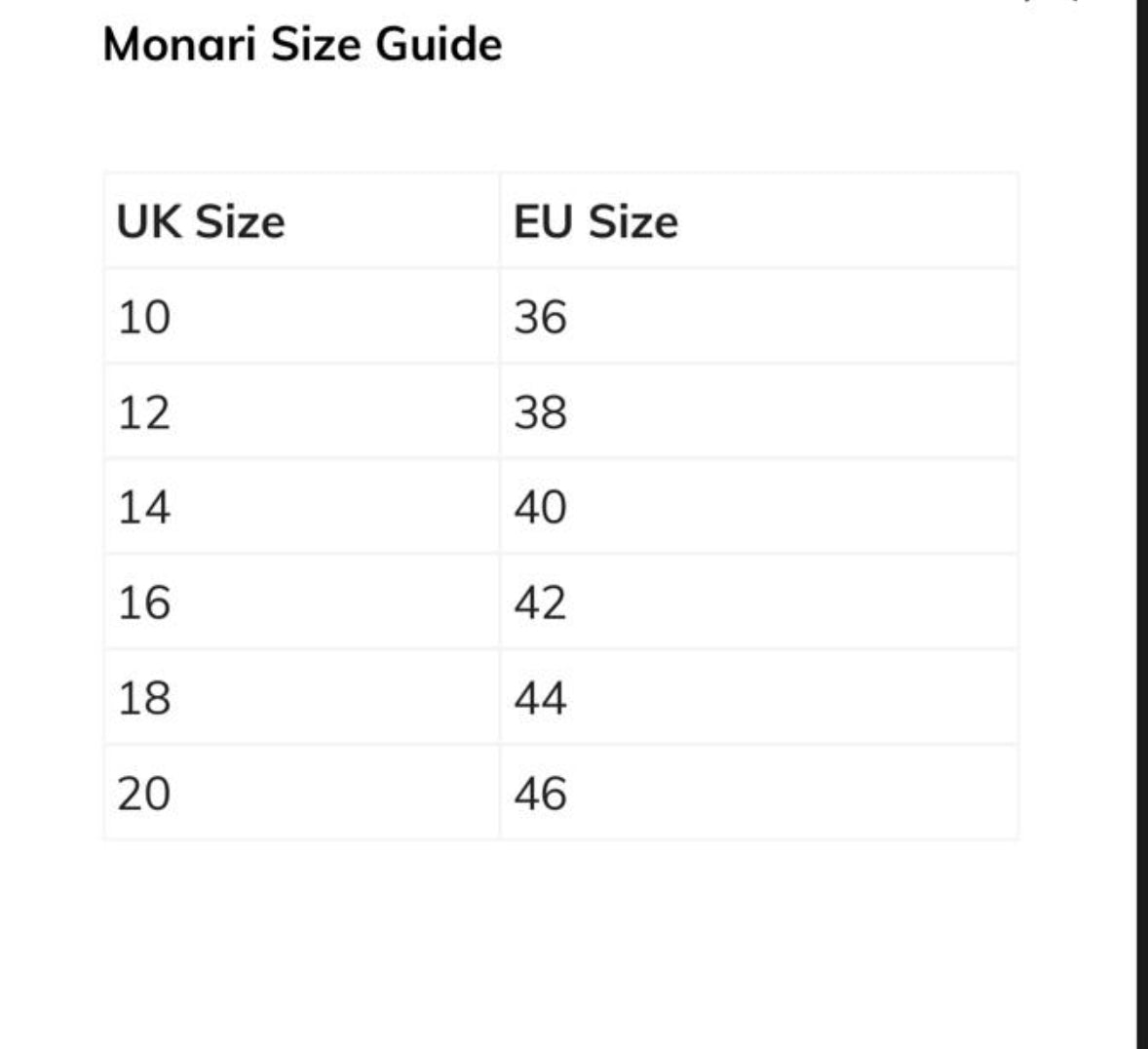
Task: Select the EU size 44 cell
Action: 540,698
